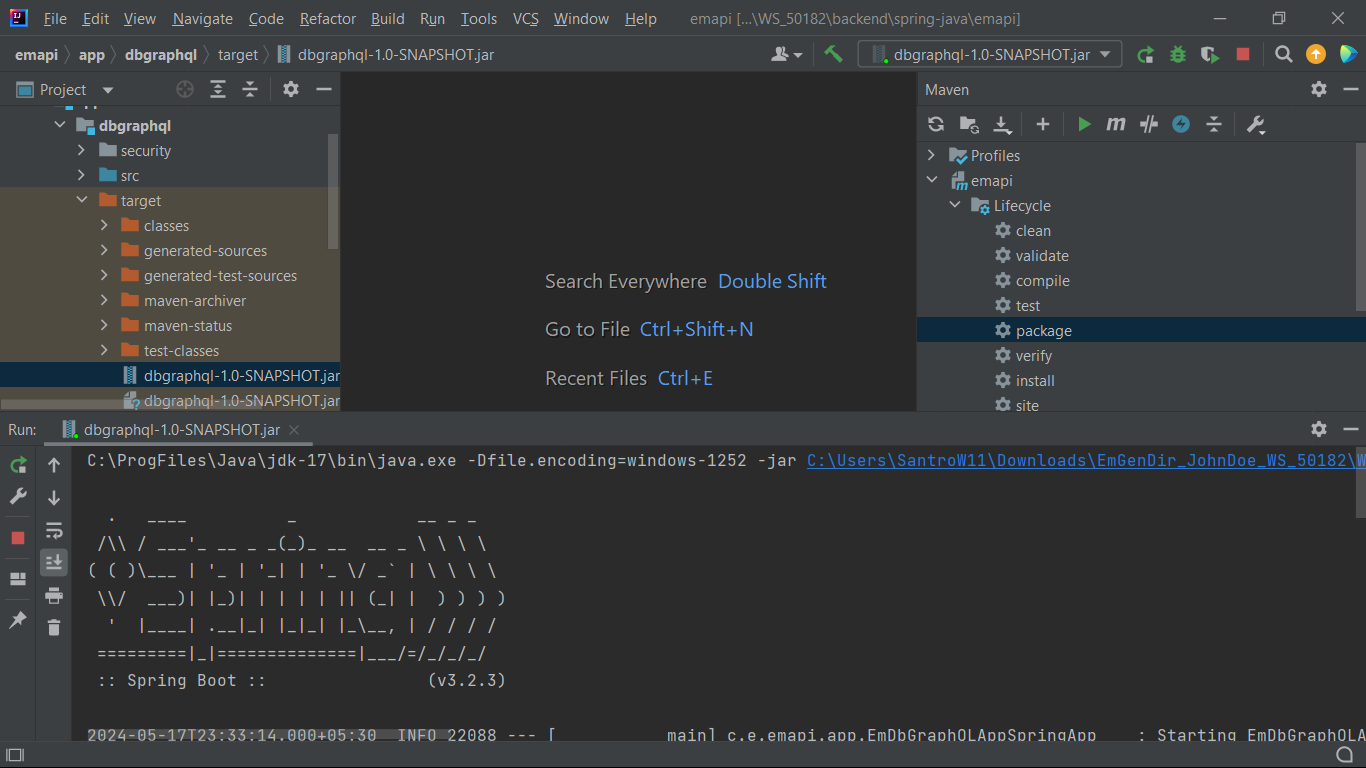Toggle Maven skip tests mode
Image resolution: width=1366 pixels, height=768 pixels.
click(x=1181, y=124)
